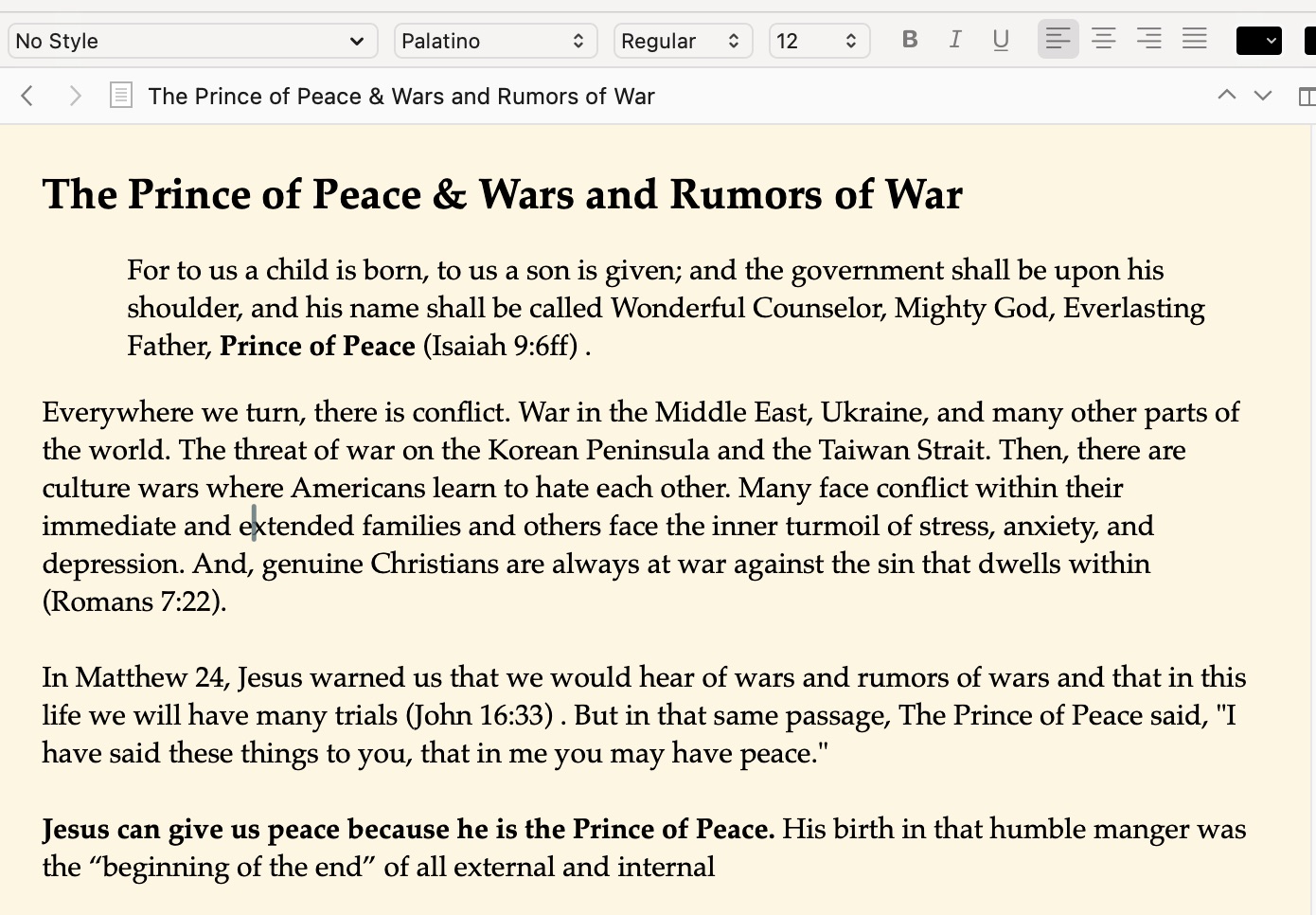Toggle the split editor view icon
1316x915 pixels.
point(1306,96)
